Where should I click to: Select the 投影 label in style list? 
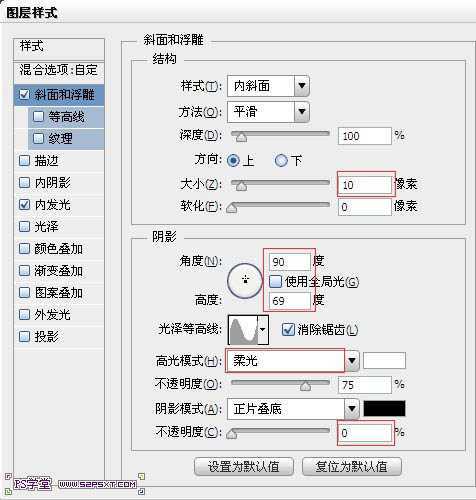pyautogui.click(x=46, y=337)
